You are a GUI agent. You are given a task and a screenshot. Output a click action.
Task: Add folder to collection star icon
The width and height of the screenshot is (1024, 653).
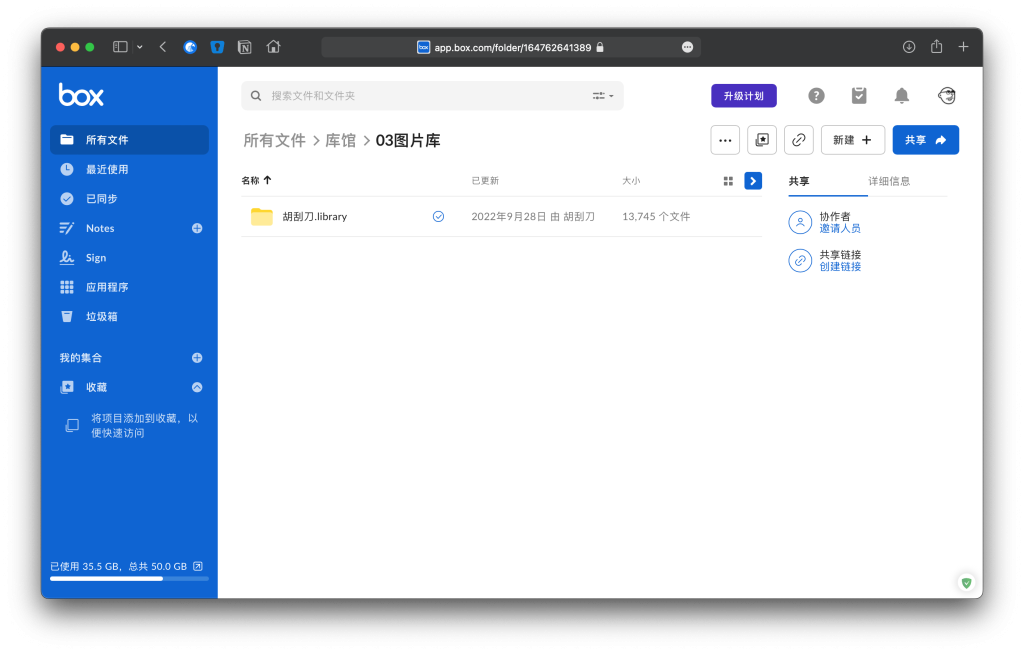(762, 140)
